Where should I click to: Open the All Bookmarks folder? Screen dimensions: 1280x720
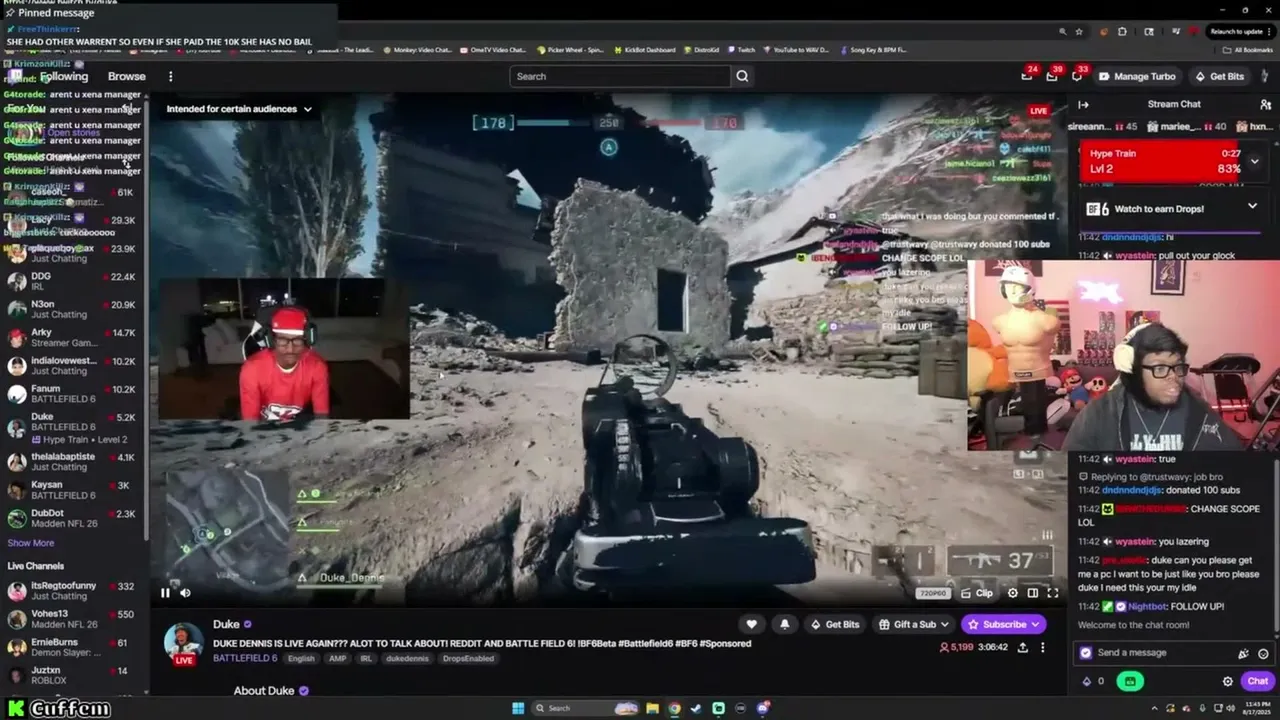[1249, 50]
